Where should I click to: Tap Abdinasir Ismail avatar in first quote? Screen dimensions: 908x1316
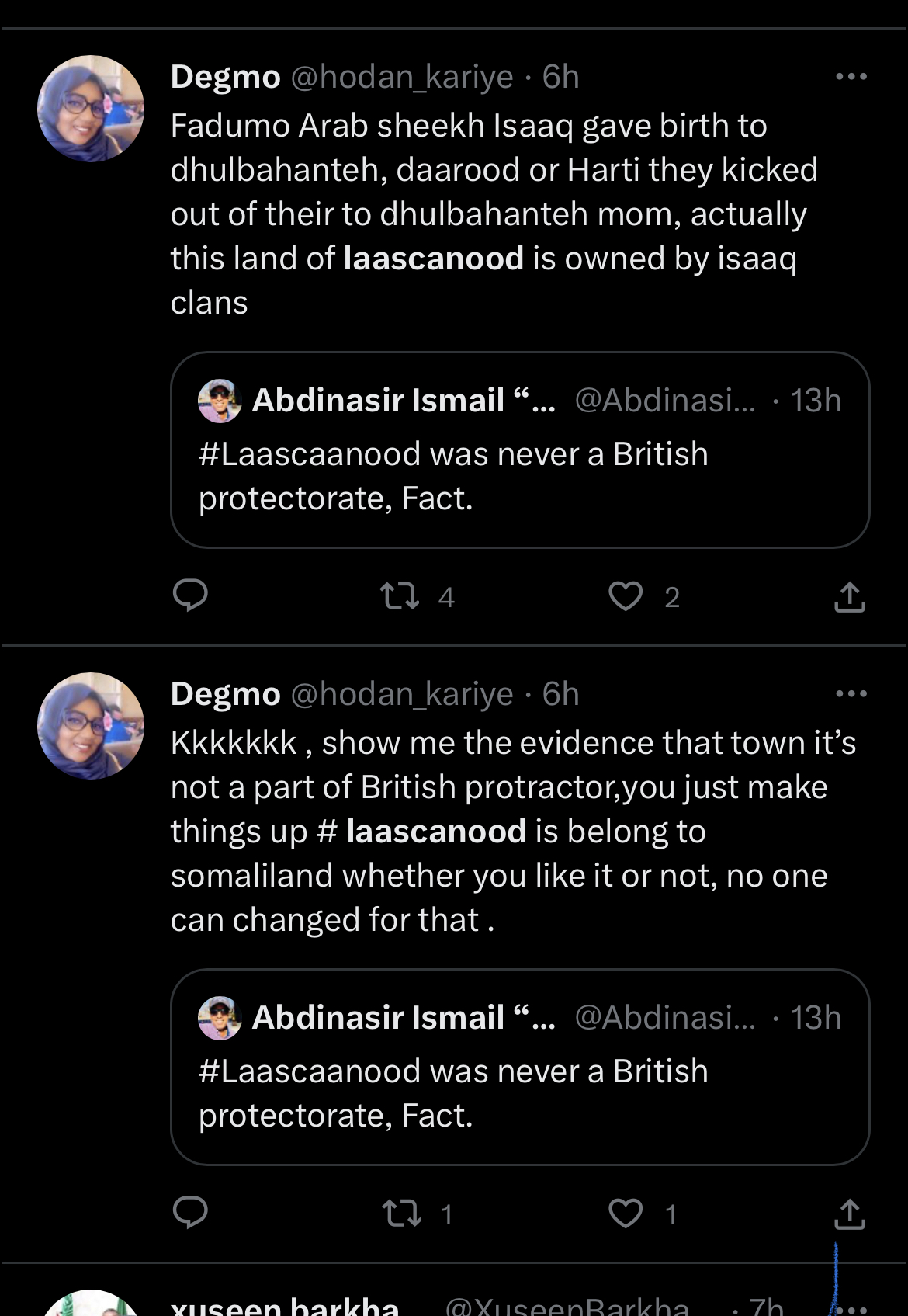[x=220, y=401]
